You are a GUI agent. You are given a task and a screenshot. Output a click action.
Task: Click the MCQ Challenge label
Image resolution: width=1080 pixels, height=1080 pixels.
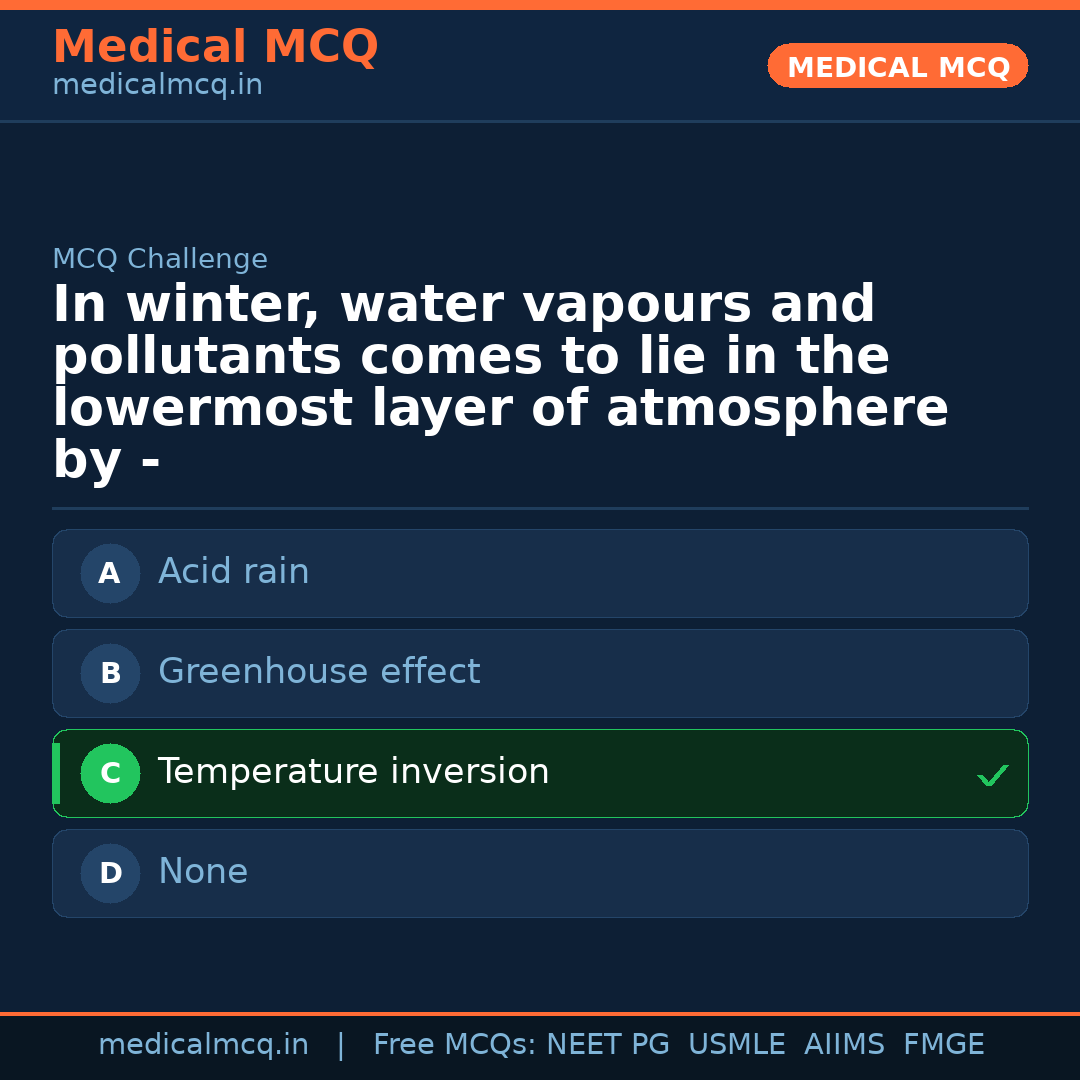pos(160,260)
